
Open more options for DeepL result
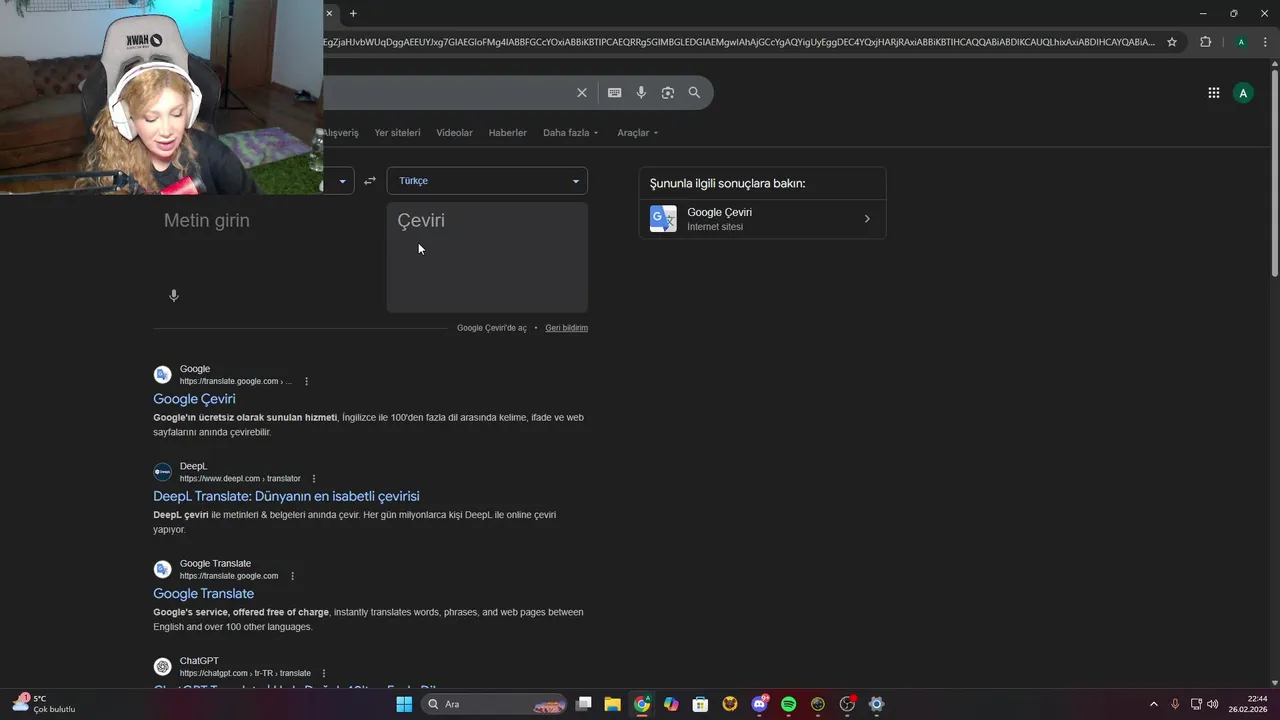click(x=314, y=479)
